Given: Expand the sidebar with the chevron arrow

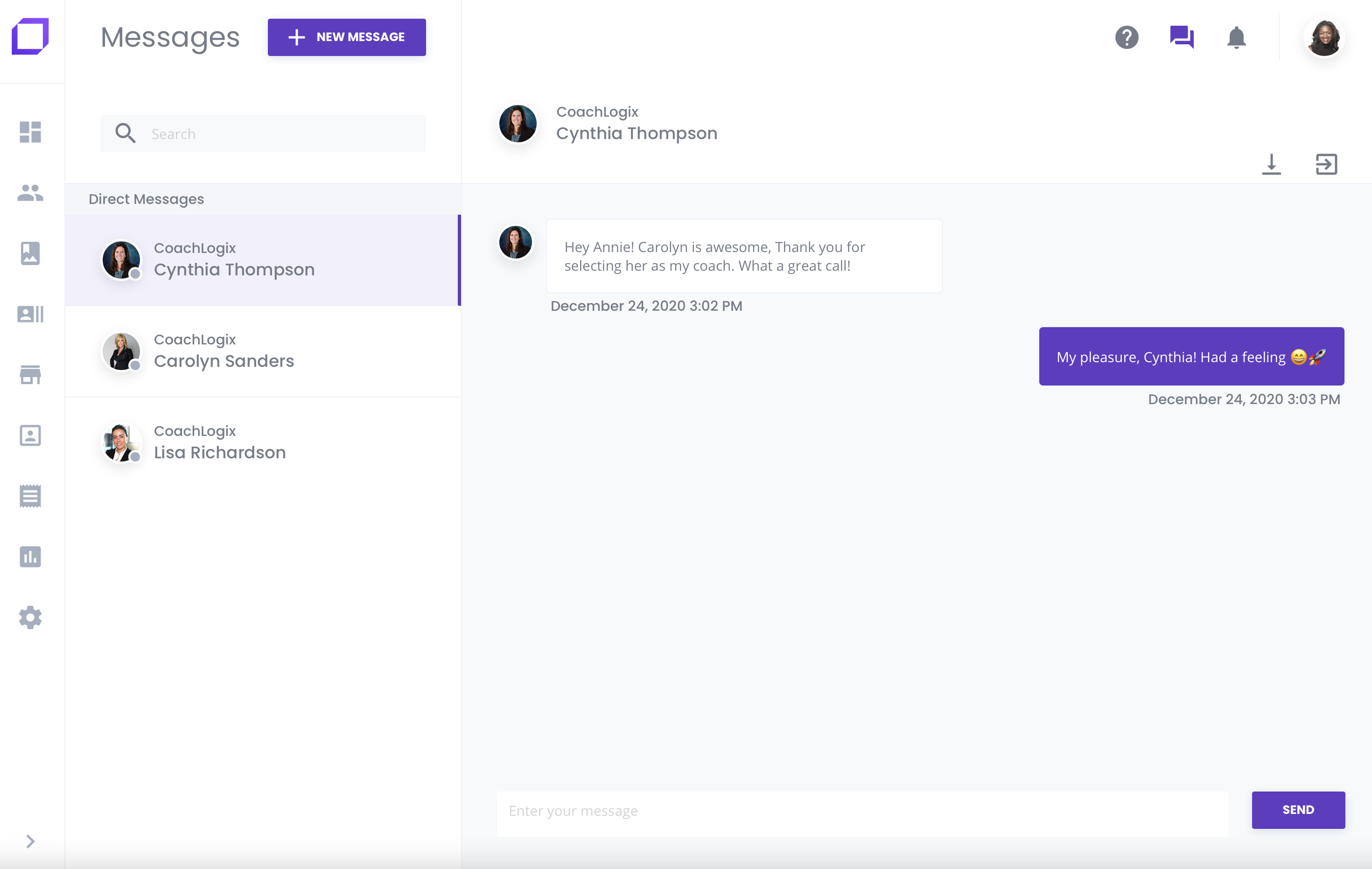Looking at the screenshot, I should (x=30, y=841).
